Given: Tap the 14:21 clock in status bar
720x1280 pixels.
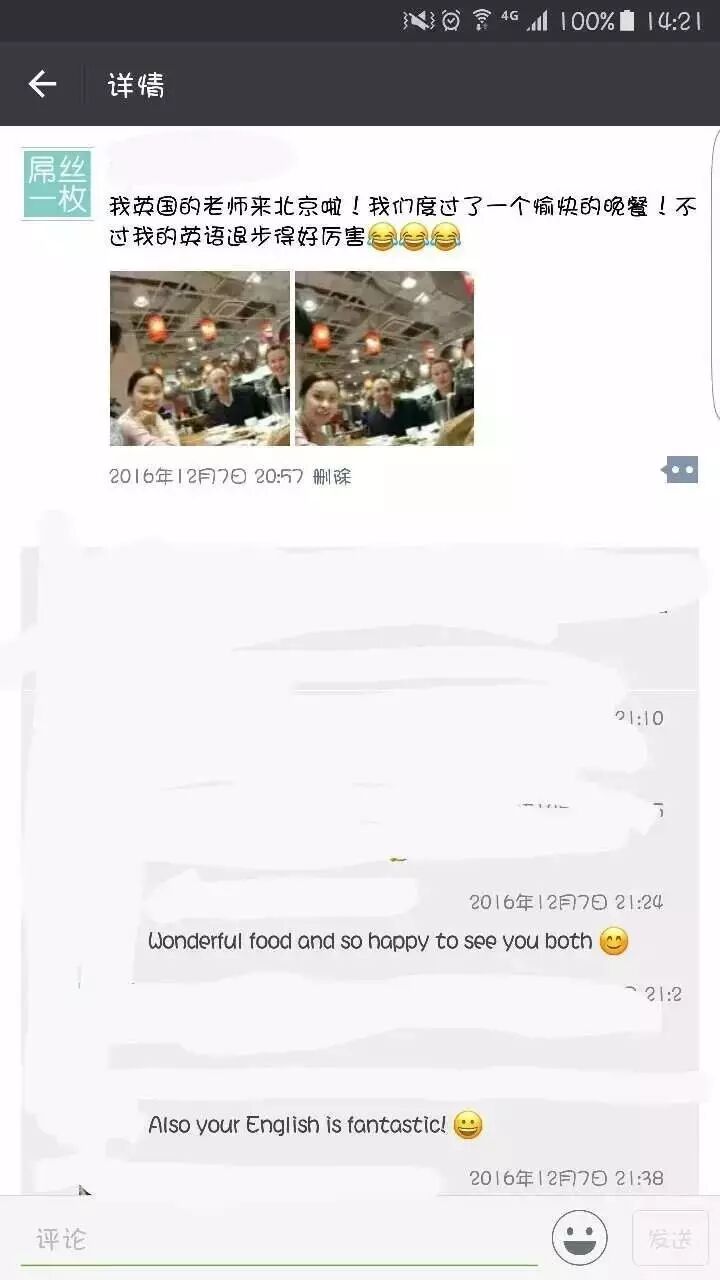Looking at the screenshot, I should (674, 20).
